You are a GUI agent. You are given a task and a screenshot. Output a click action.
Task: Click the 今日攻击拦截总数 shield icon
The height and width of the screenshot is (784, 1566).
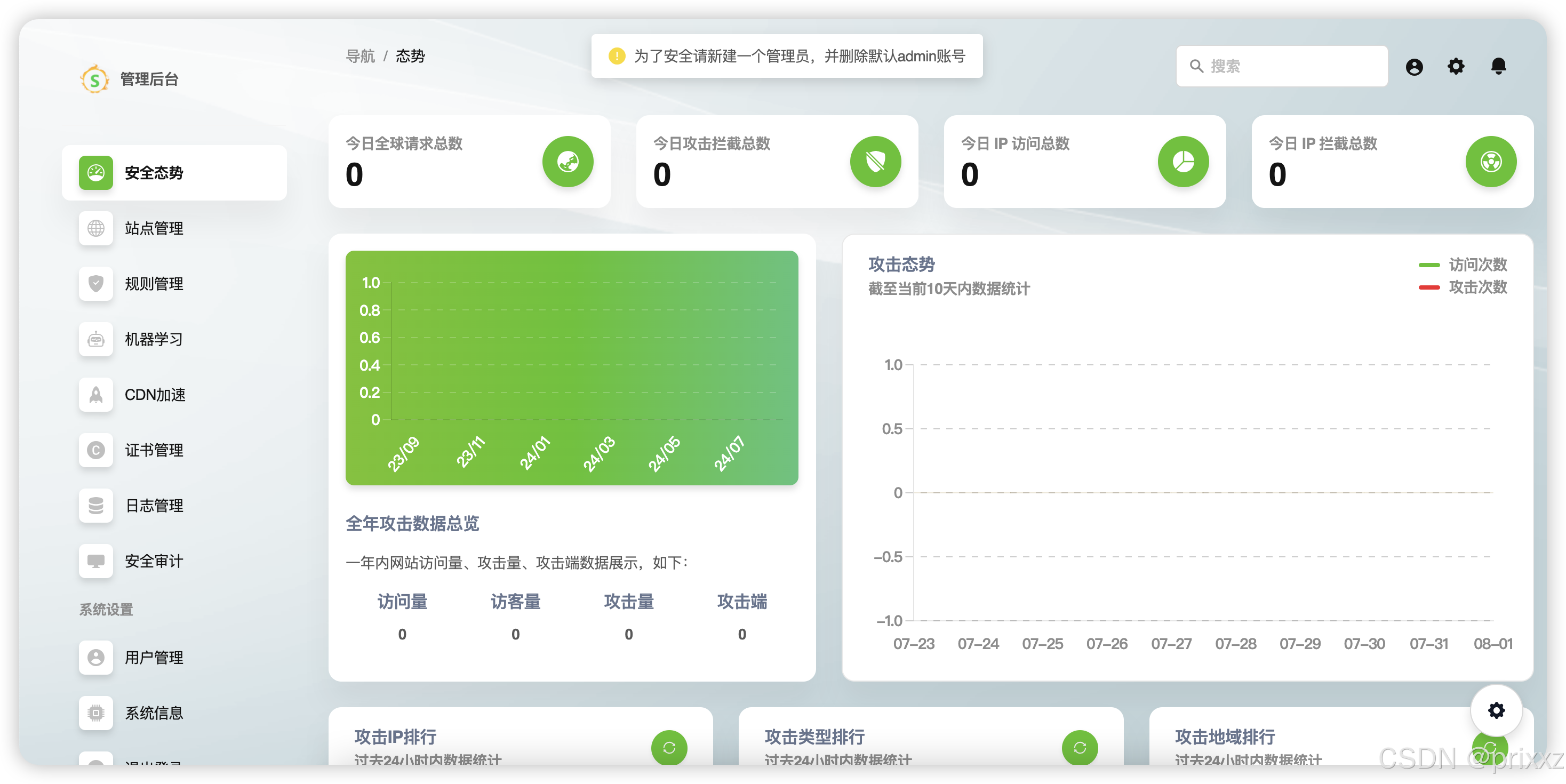pyautogui.click(x=875, y=162)
